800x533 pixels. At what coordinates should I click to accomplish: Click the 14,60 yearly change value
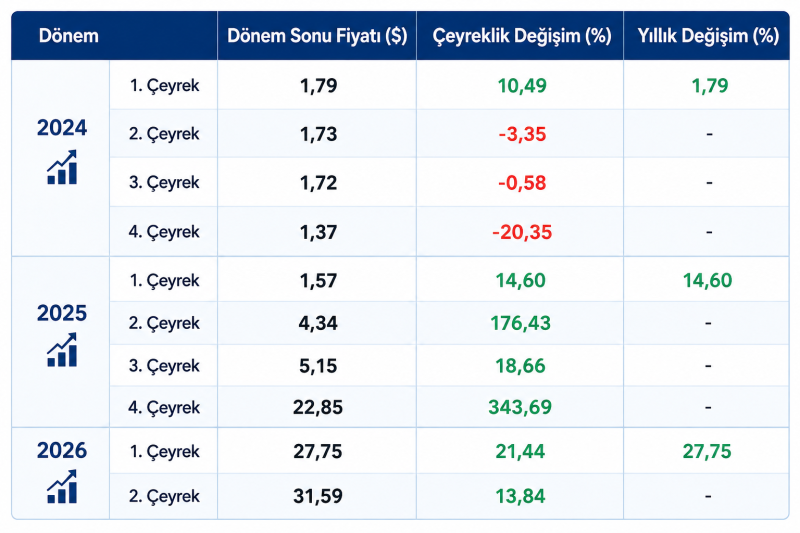pyautogui.click(x=707, y=280)
